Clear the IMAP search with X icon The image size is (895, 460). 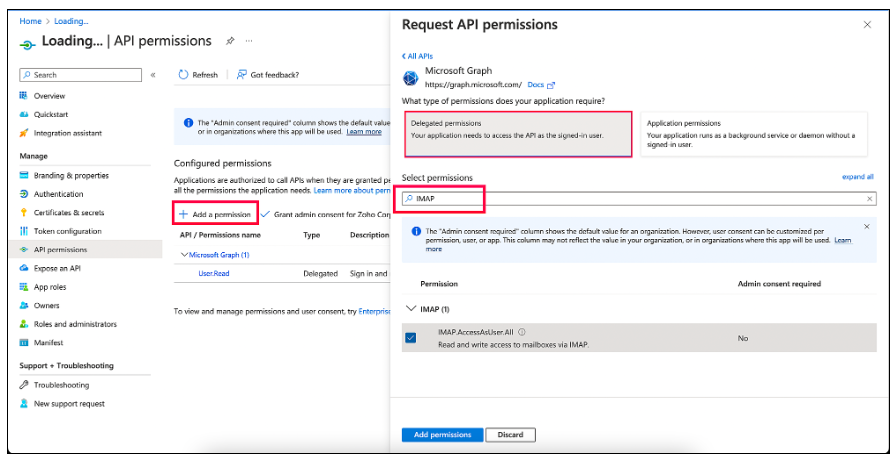tap(867, 199)
